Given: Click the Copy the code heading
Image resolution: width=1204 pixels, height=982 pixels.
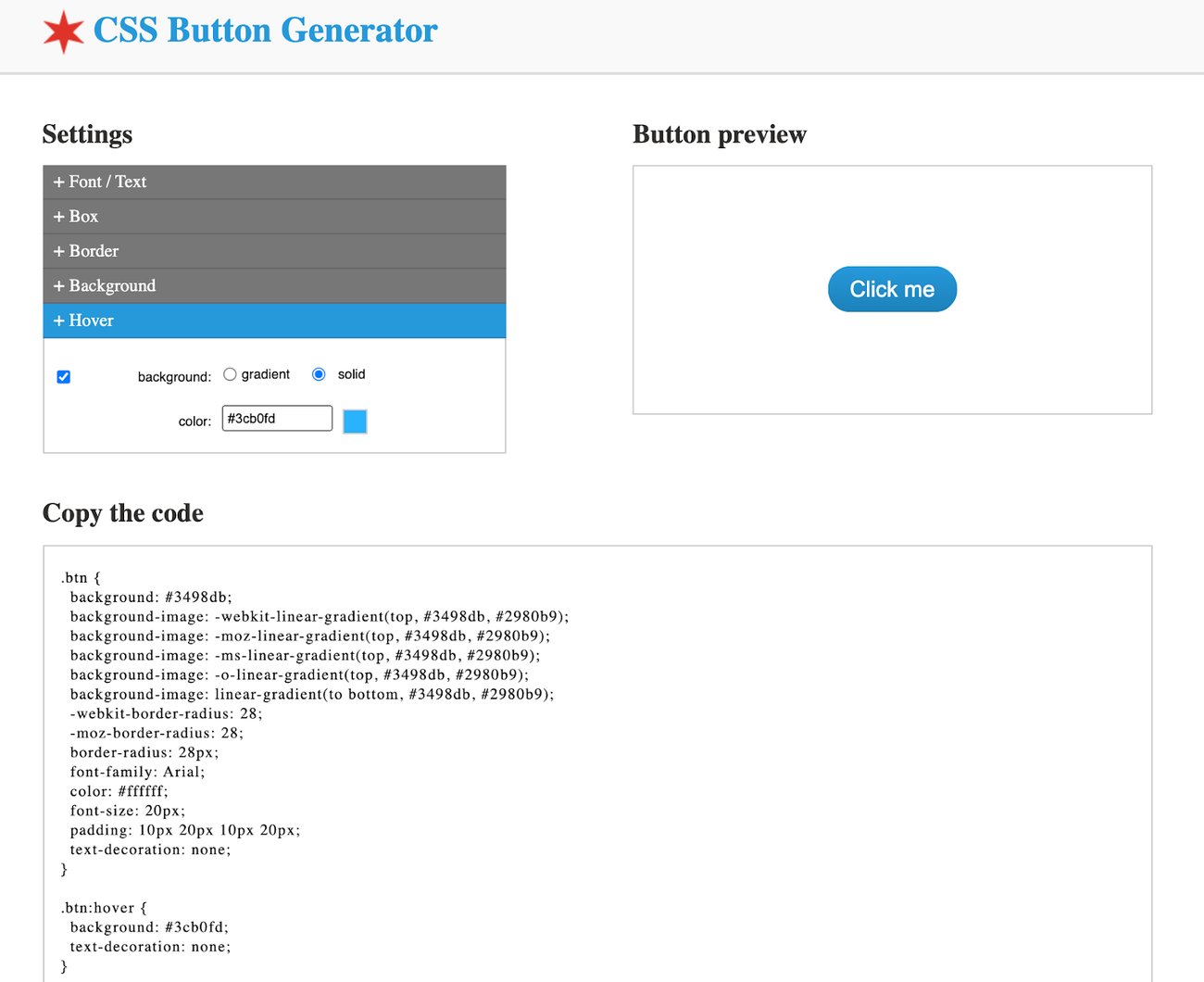Looking at the screenshot, I should coord(122,513).
